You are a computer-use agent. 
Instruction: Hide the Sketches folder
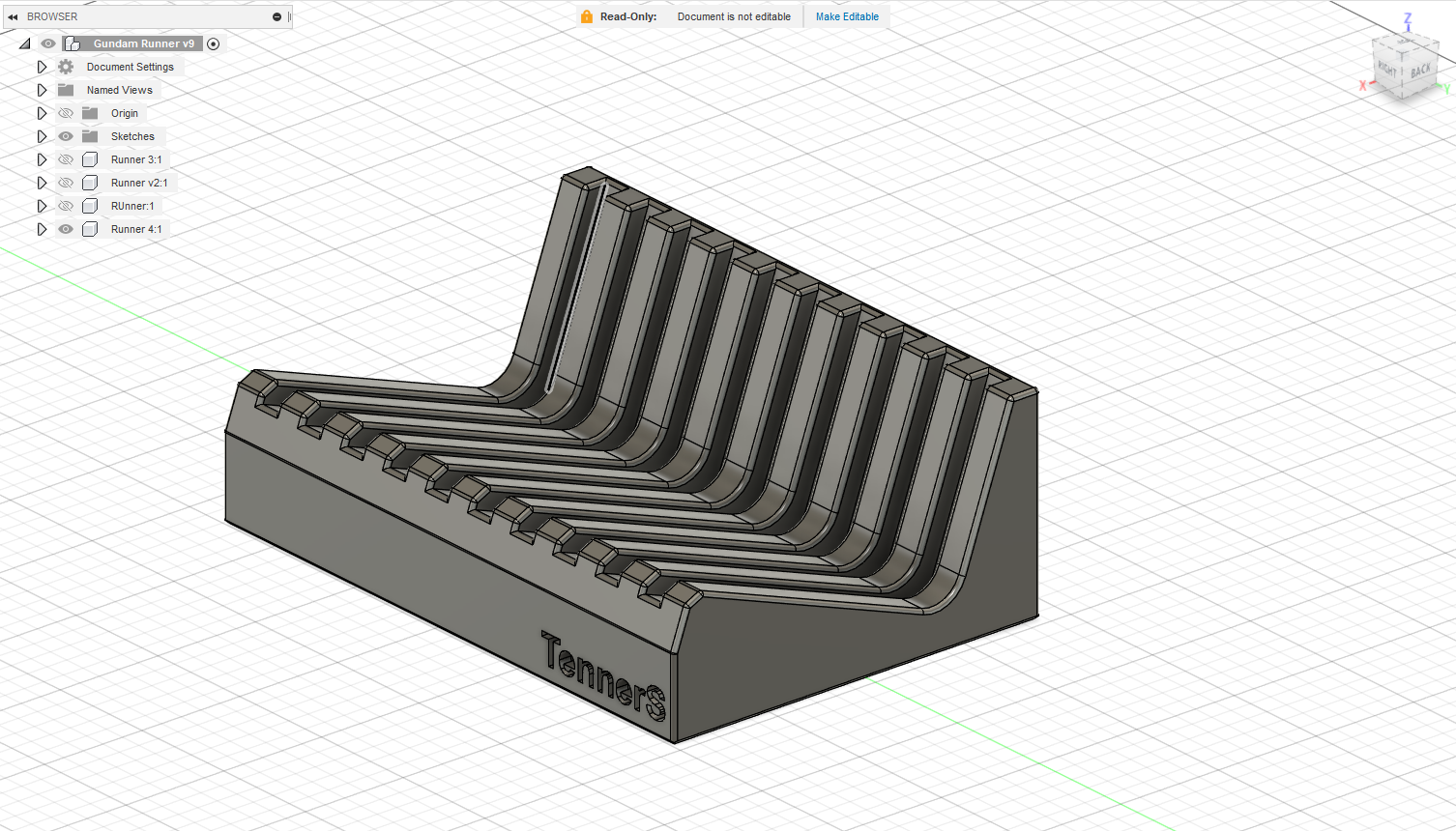pos(66,136)
